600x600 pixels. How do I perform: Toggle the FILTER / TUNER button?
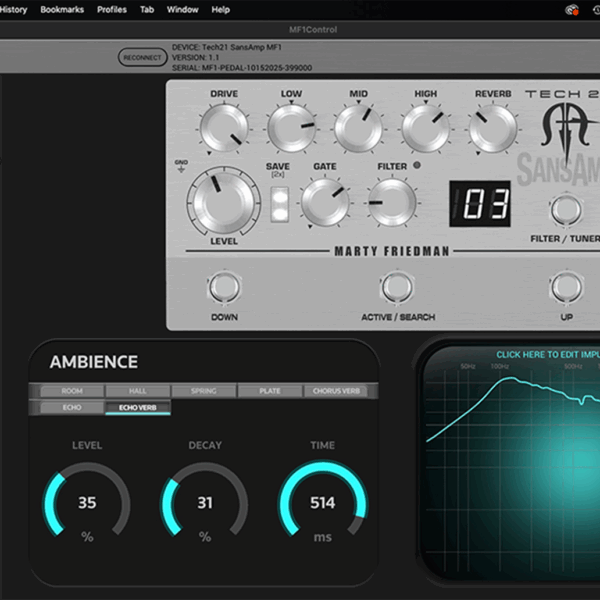(x=566, y=209)
